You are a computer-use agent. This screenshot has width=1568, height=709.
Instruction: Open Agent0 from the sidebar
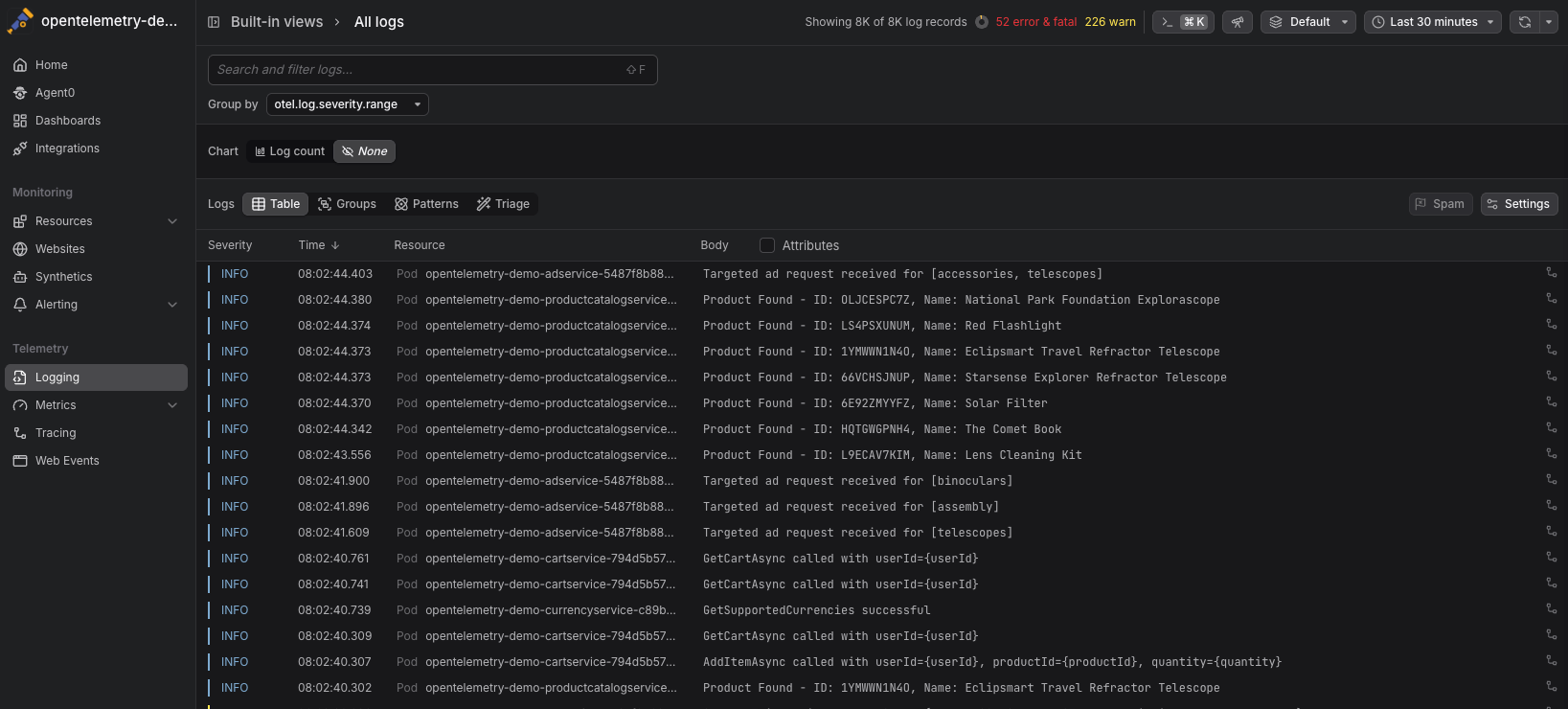(55, 93)
